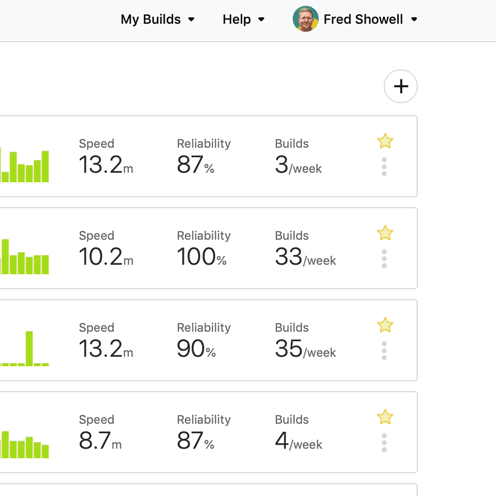This screenshot has width=496, height=496.
Task: Open the three-dot menu on the 3/week pipeline
Action: coord(384,167)
